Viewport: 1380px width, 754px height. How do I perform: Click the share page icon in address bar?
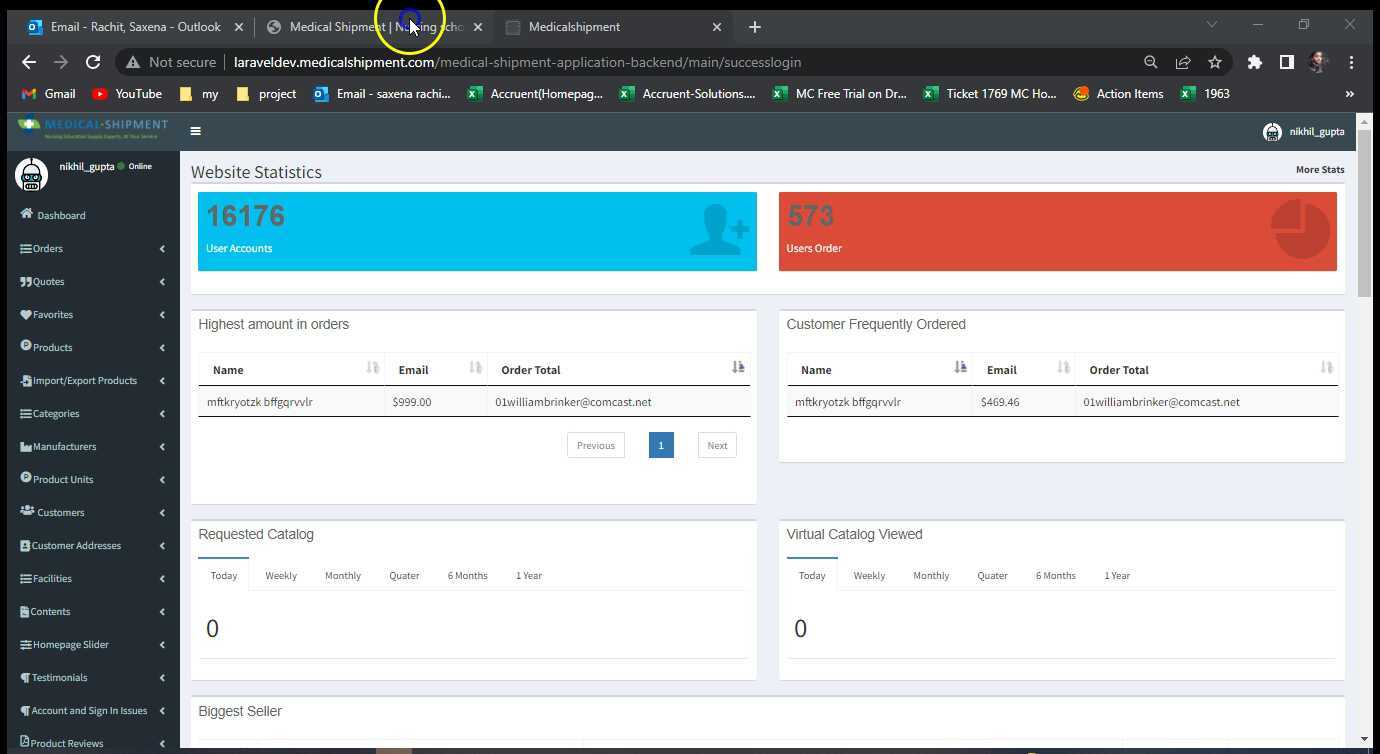1182,62
